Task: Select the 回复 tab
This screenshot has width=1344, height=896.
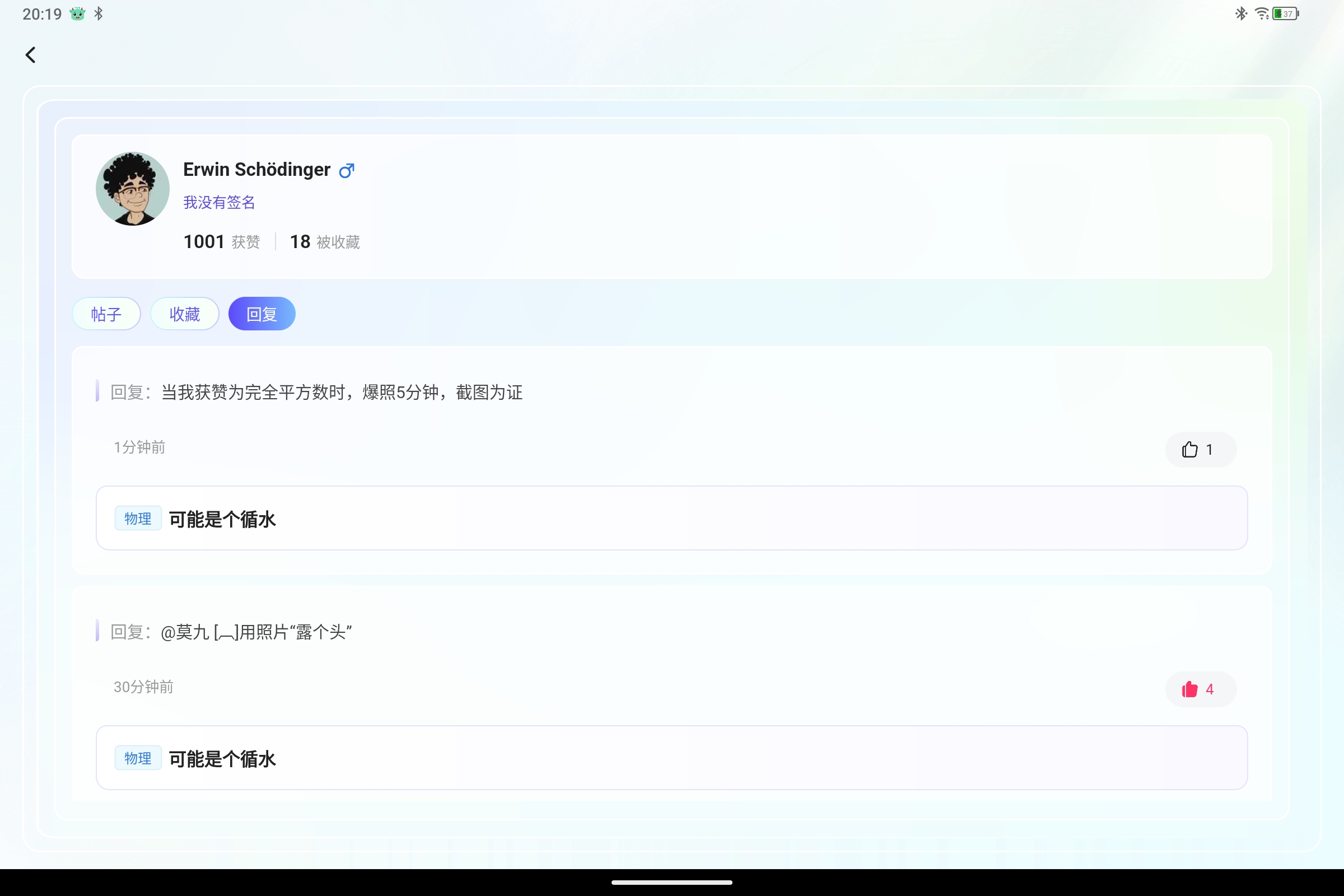Action: click(x=262, y=314)
